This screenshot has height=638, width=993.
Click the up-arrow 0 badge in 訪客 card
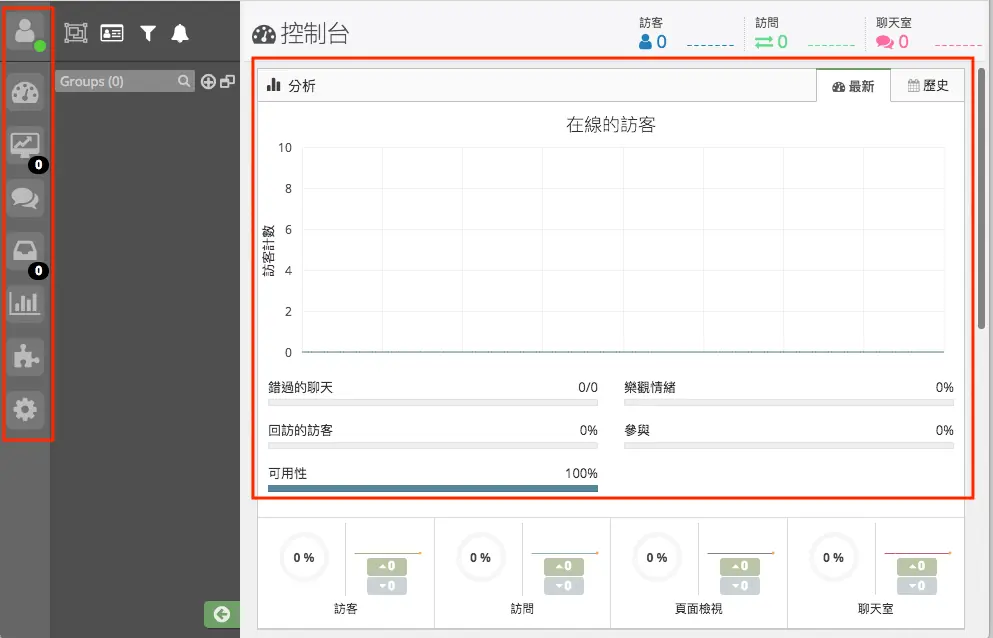click(x=387, y=566)
